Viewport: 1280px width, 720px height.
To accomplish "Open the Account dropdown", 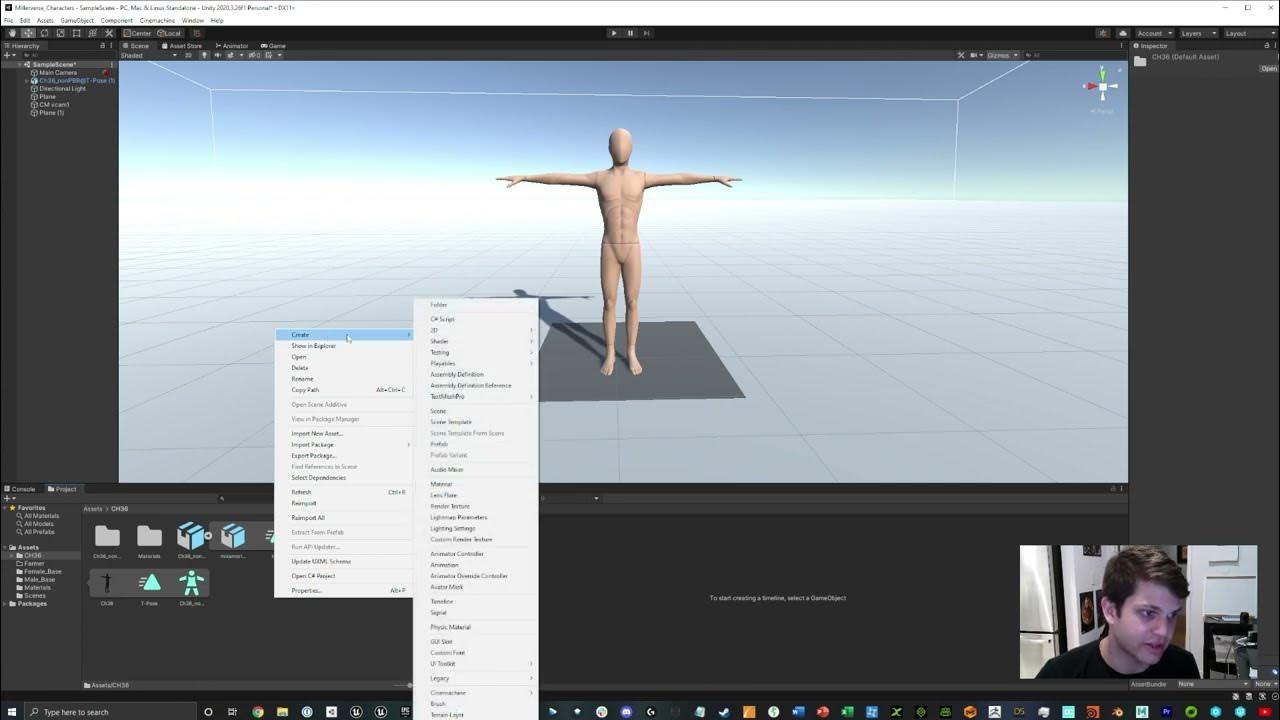I will (1154, 33).
